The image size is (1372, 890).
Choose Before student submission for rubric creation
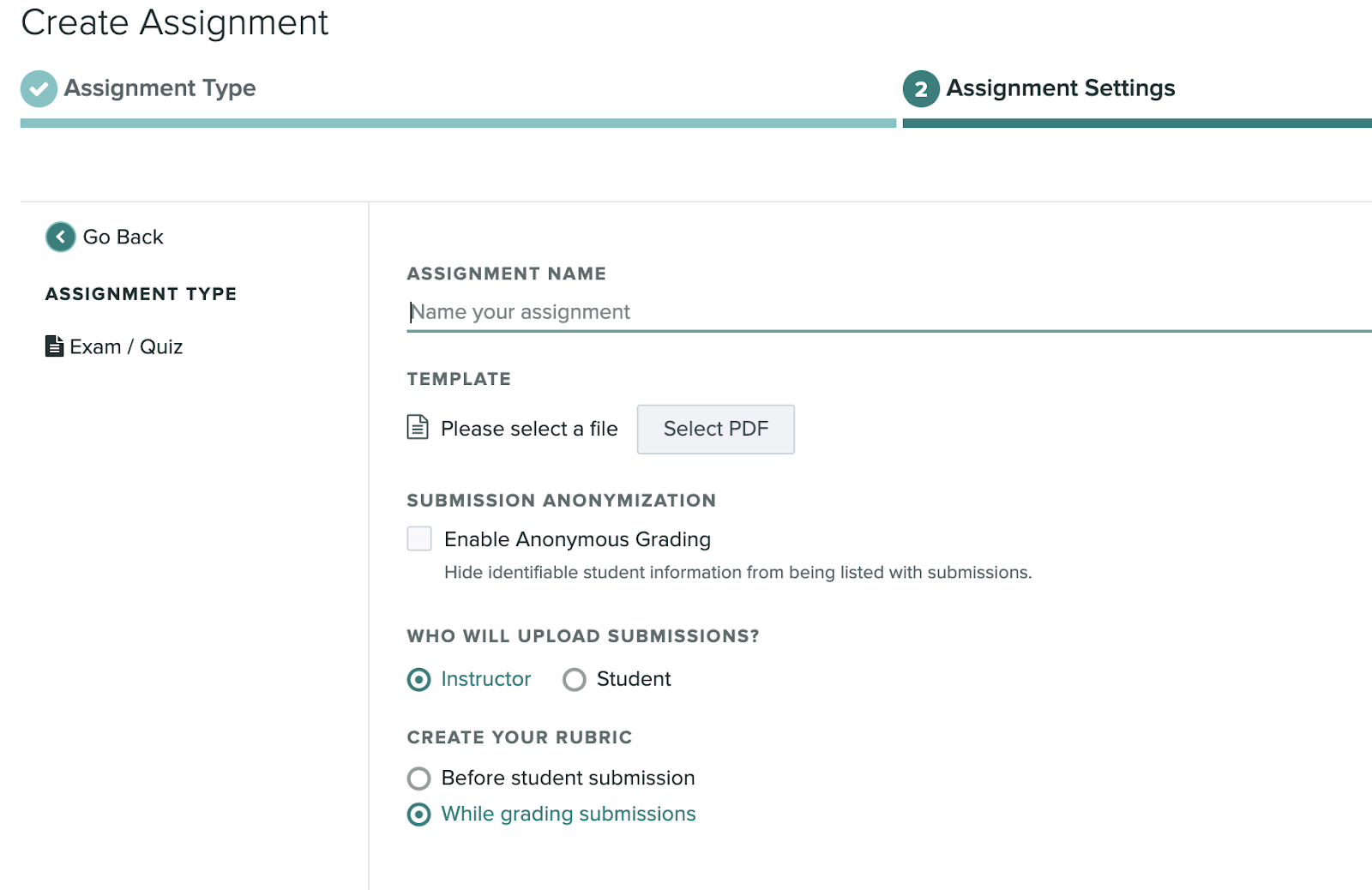coord(418,779)
